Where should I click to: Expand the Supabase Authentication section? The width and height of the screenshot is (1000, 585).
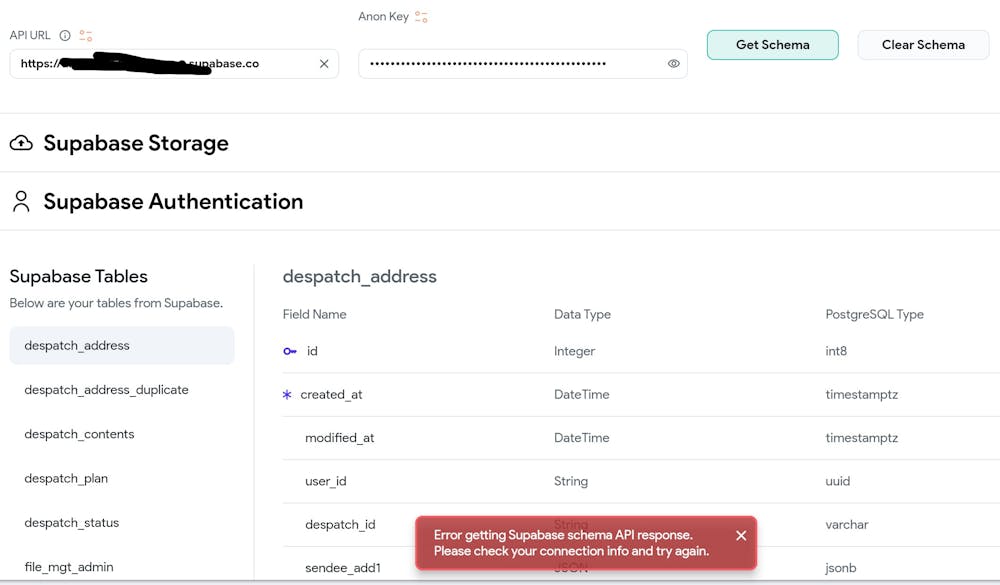point(500,202)
